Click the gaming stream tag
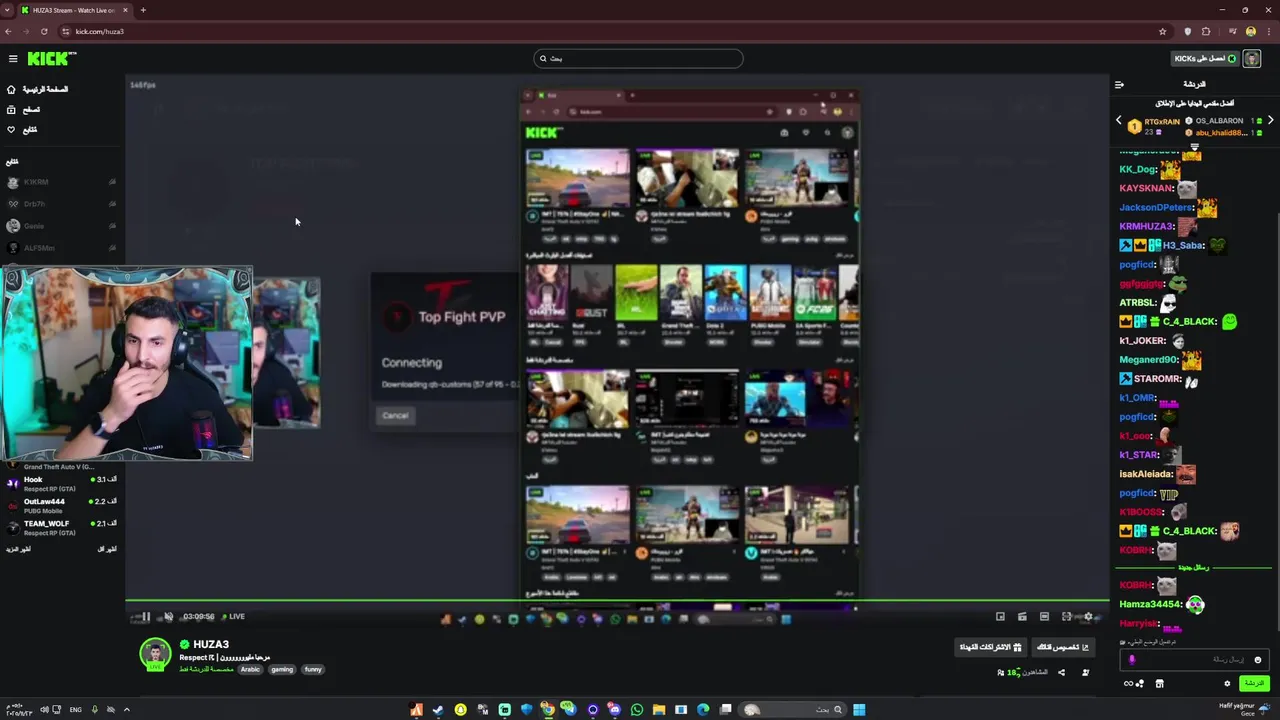Viewport: 1280px width, 720px height. coord(282,669)
